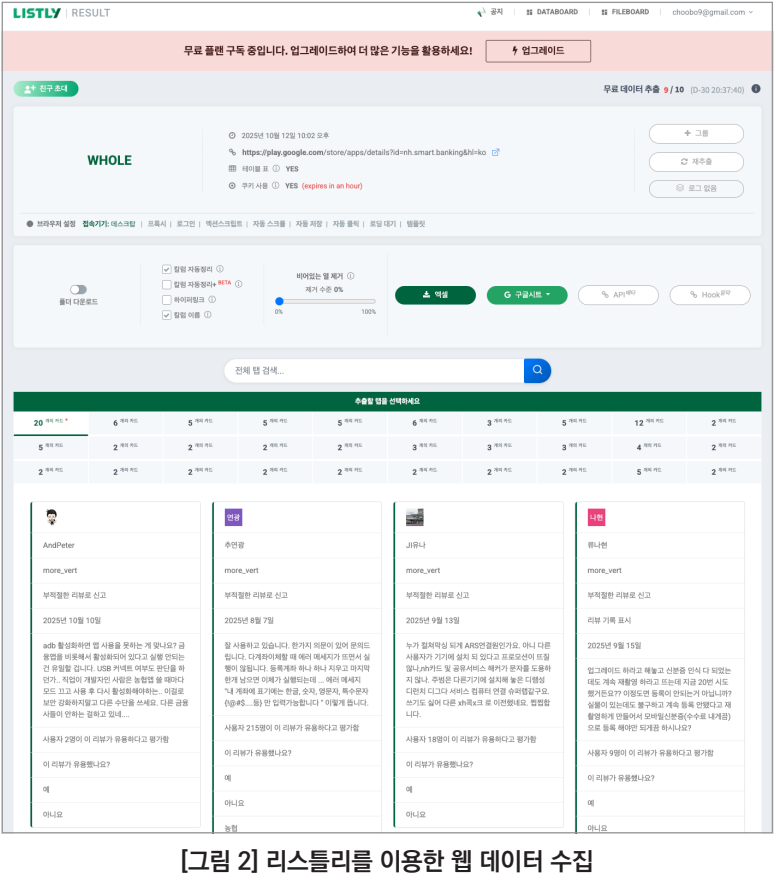Enable the 칼럼 자동정리+ BETA checkbox
776x881 pixels.
tap(166, 284)
